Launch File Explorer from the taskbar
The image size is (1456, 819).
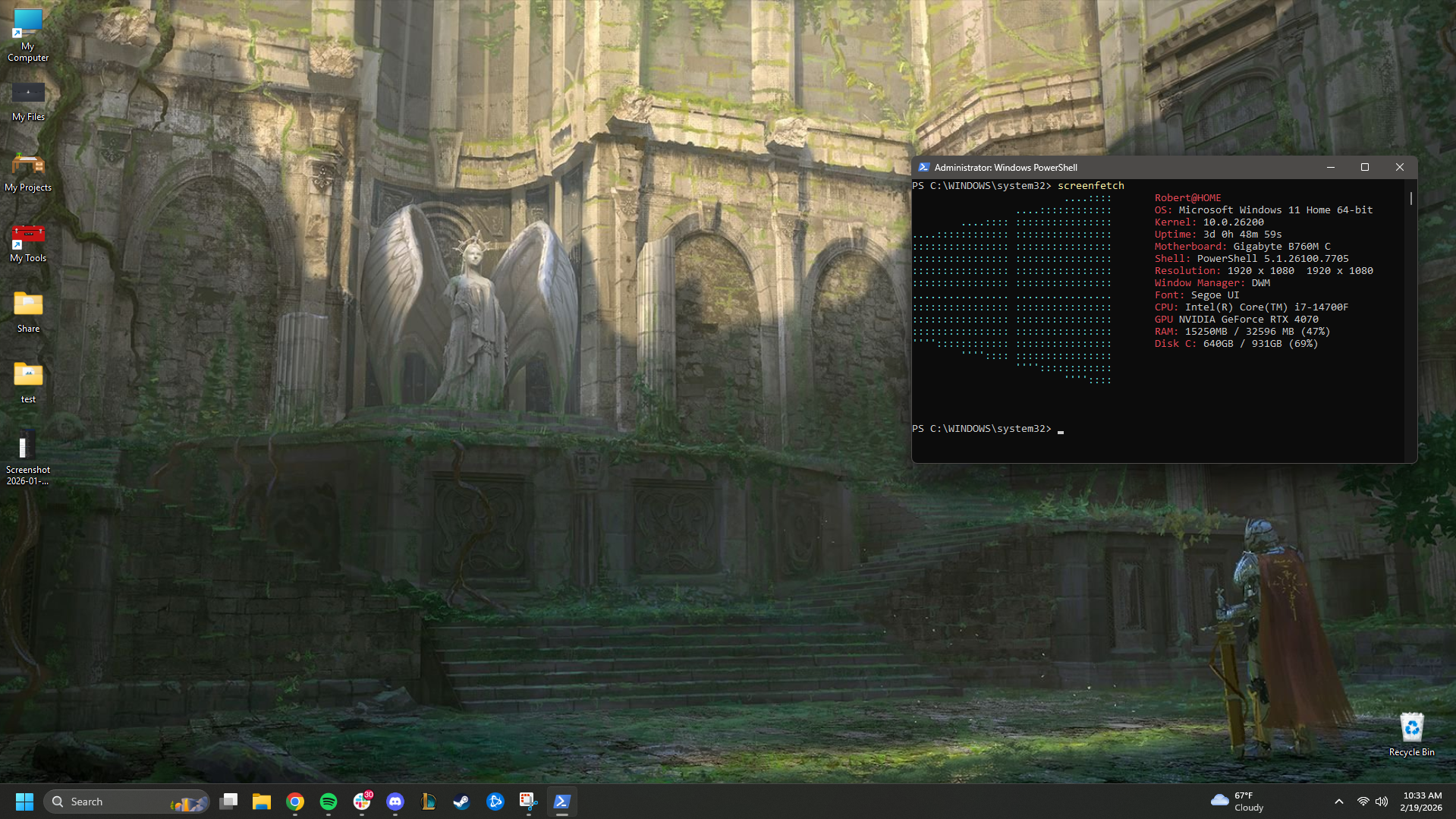(x=262, y=802)
